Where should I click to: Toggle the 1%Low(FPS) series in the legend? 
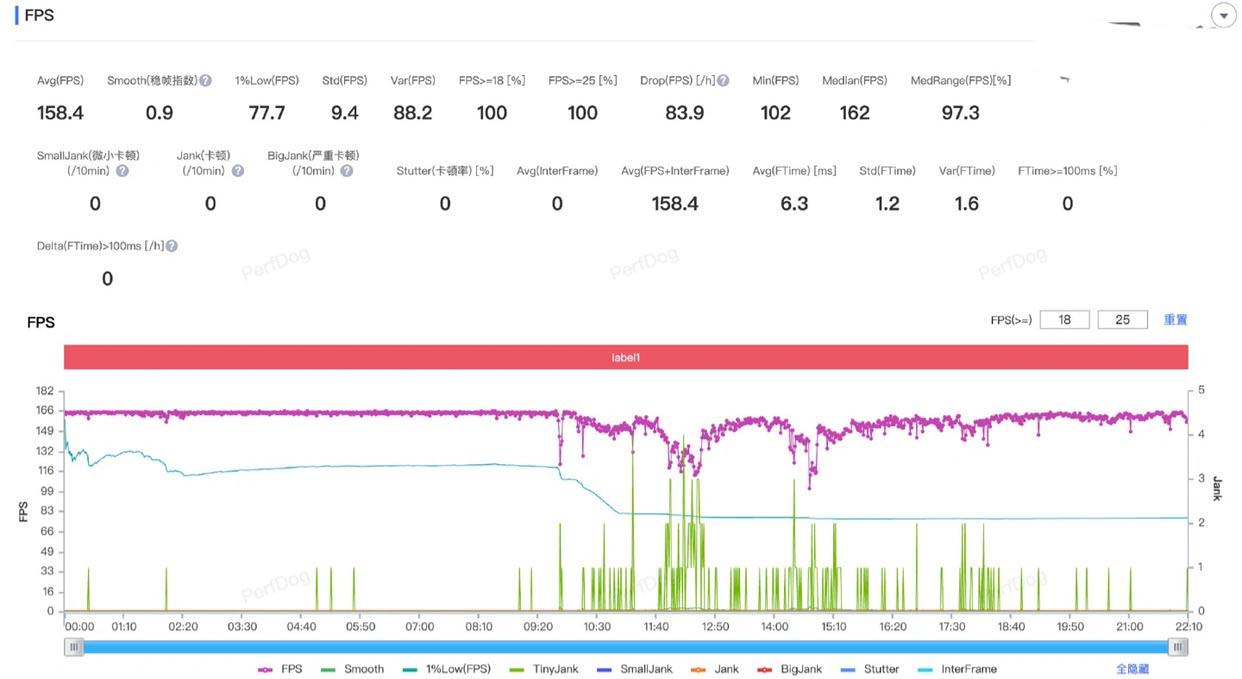(x=446, y=669)
